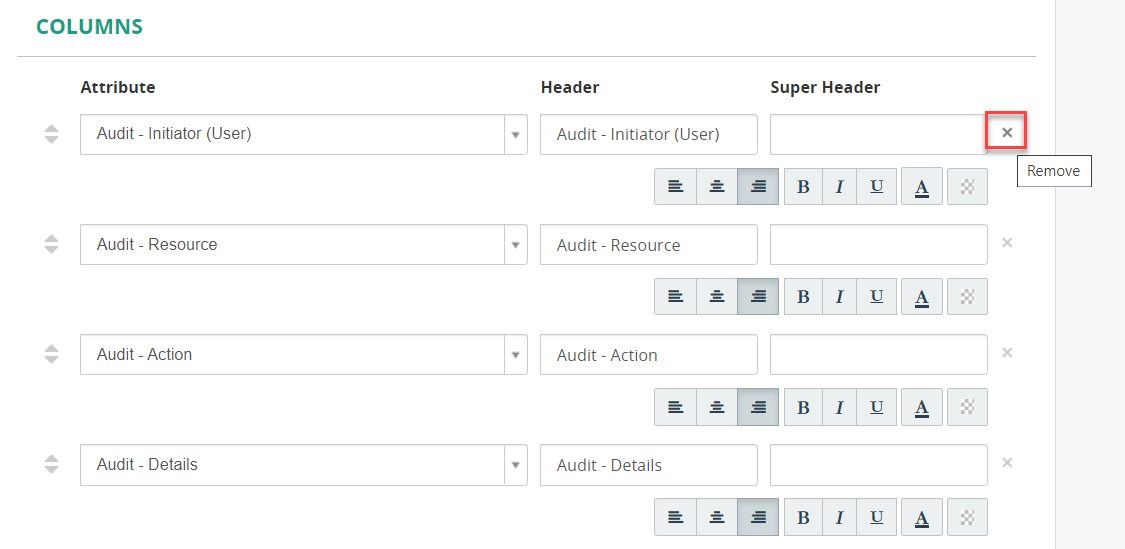Image resolution: width=1125 pixels, height=549 pixels.
Task: Open the Audit - Details attribute dropdown arrow
Action: click(515, 464)
